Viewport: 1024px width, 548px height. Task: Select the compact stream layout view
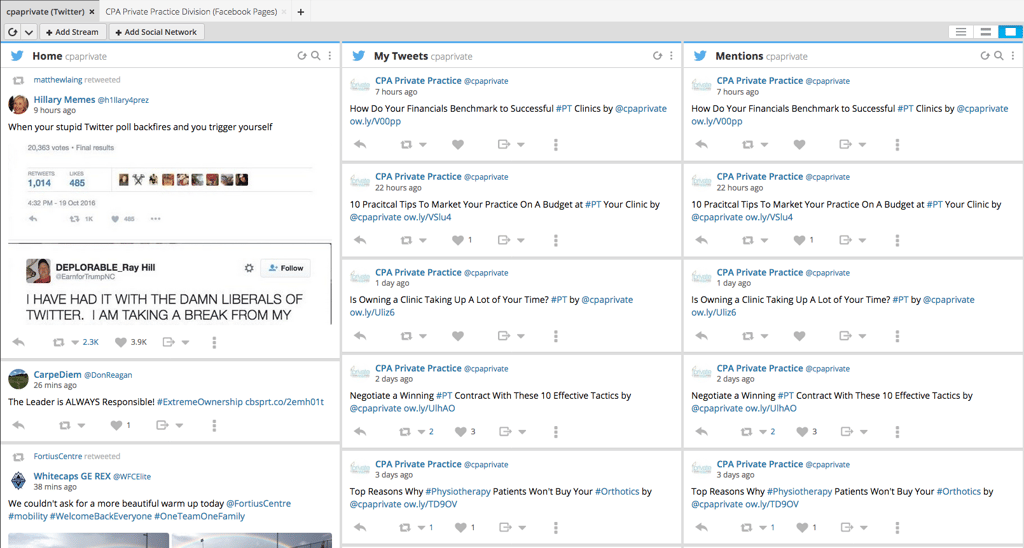point(961,31)
